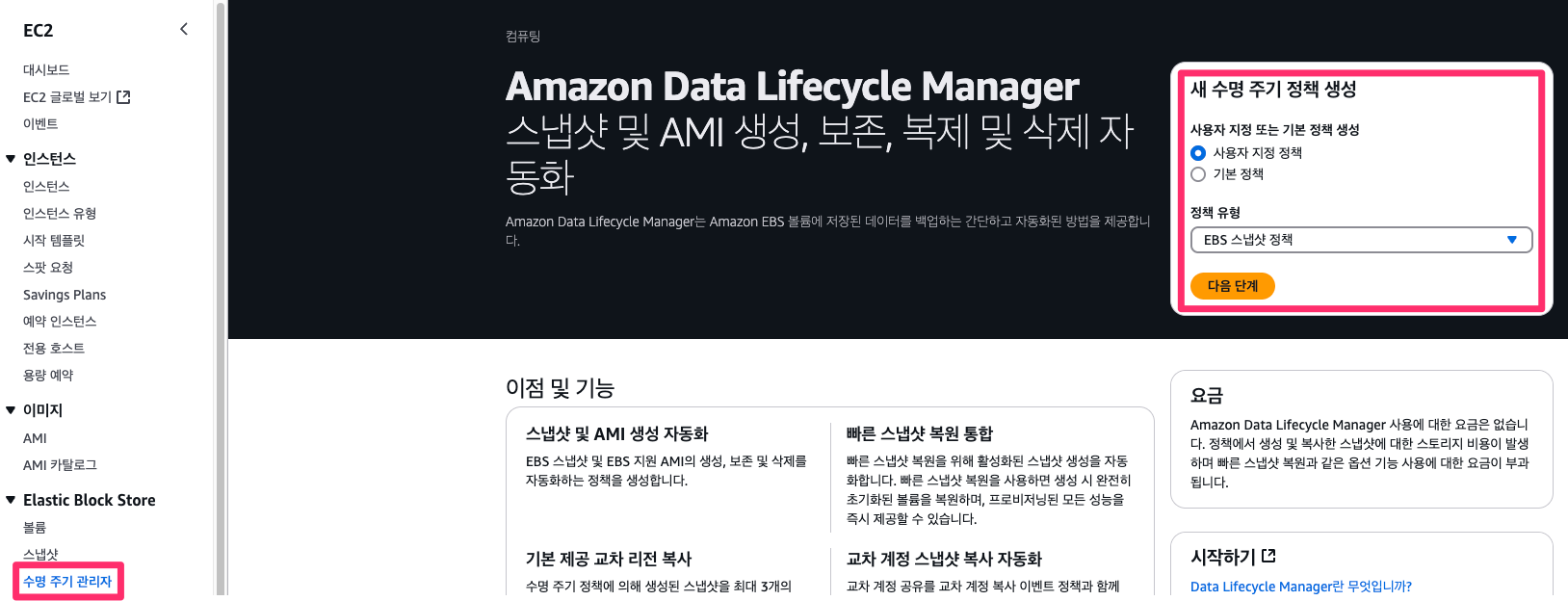Open the EBS 스냅샷 정책 dropdown
Screen dimensions: 1568x601
point(1361,240)
